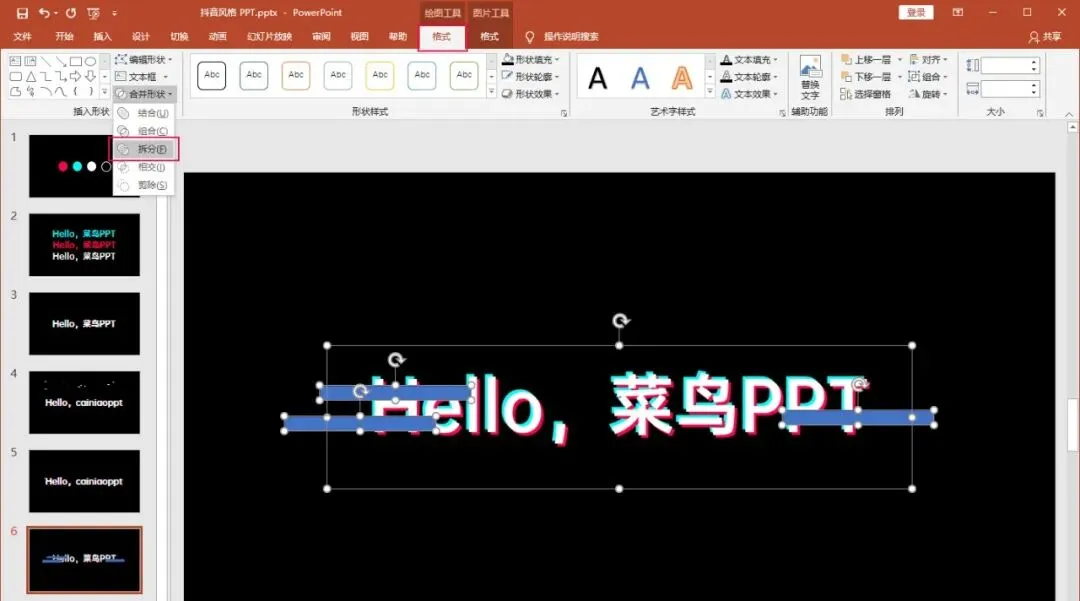Choose 组合(C) from merge shapes menu
Screen dimensions: 1080x601
[143, 131]
